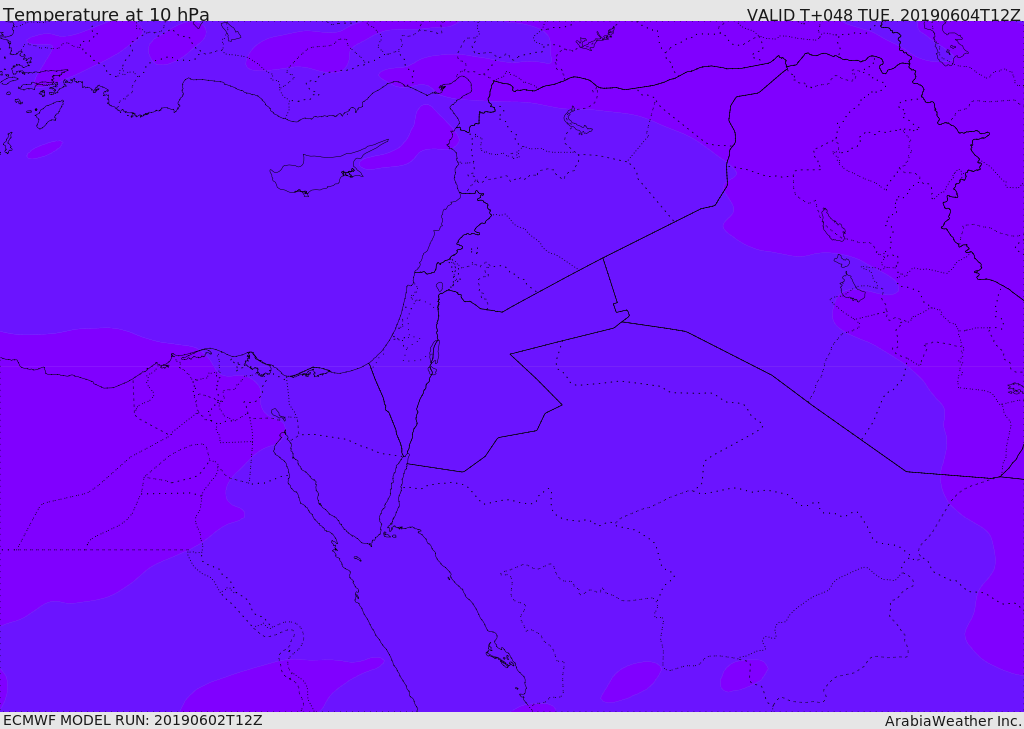Click the island of Cyprus
This screenshot has width=1024, height=729.
(318, 174)
